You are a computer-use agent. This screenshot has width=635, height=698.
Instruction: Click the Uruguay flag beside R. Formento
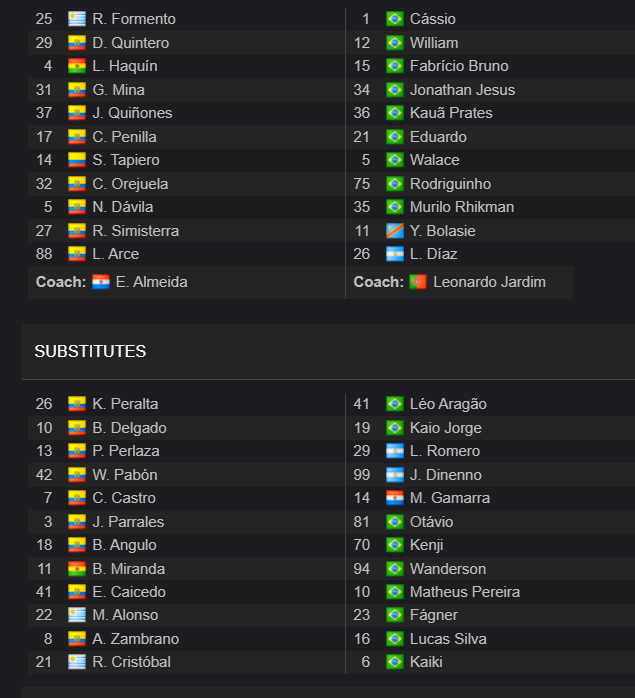77,19
